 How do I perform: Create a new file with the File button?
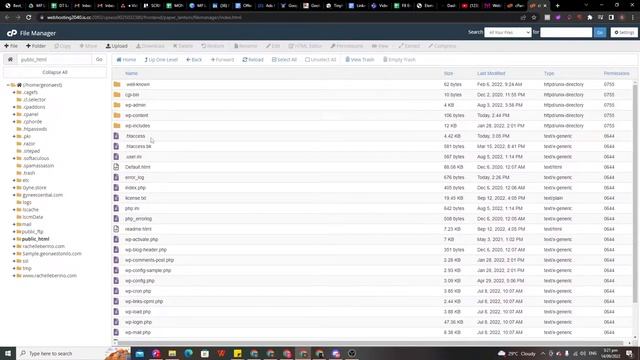tap(11, 46)
